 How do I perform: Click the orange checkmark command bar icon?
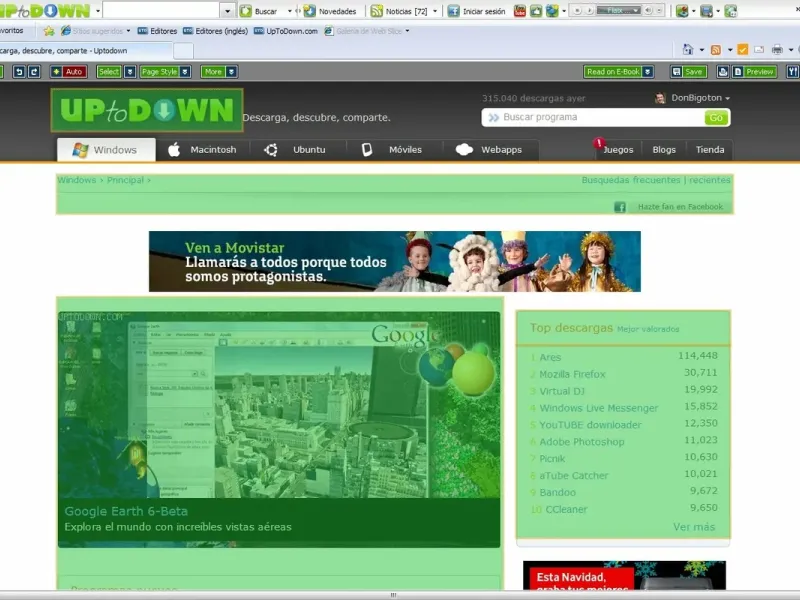(743, 49)
